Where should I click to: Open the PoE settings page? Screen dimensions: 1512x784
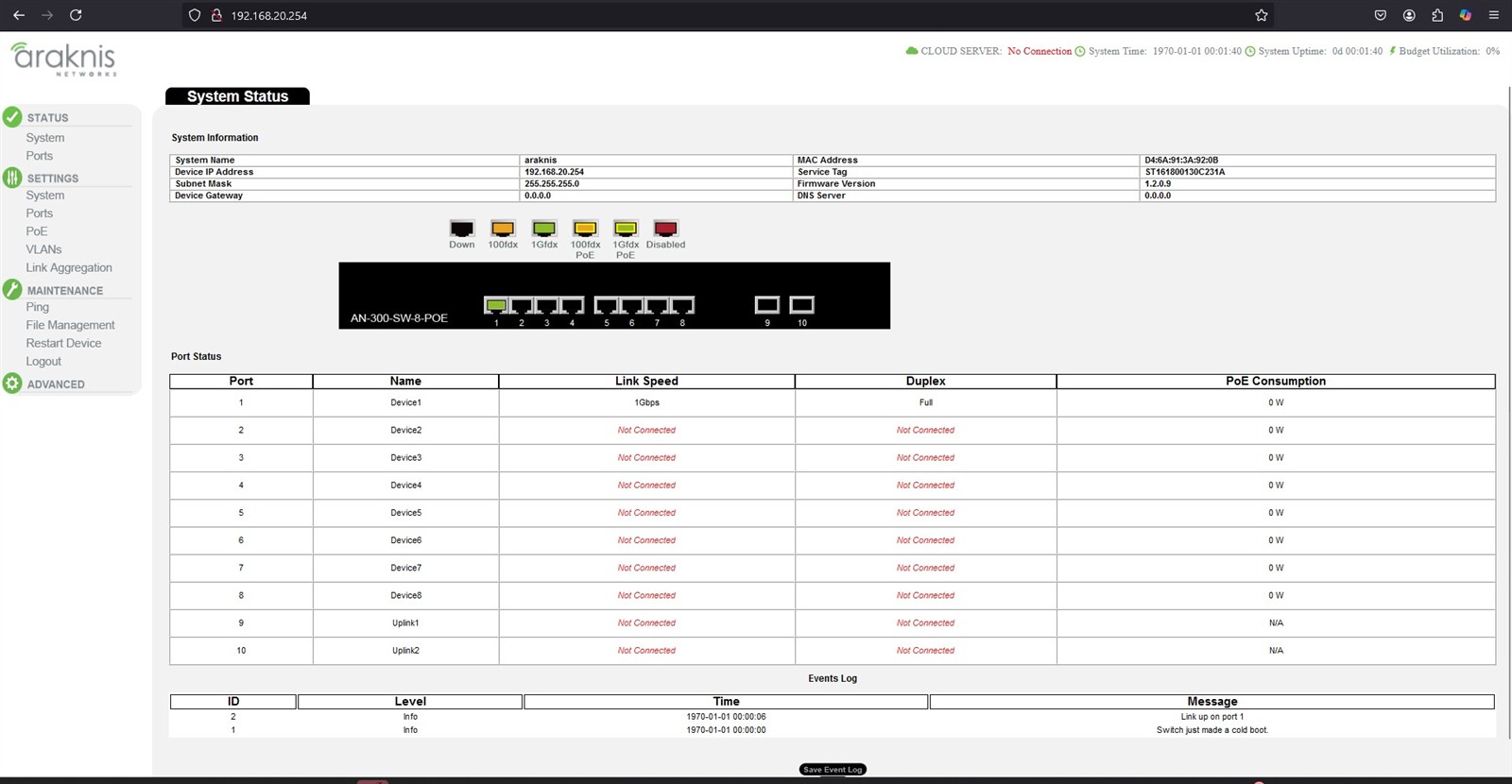coord(37,231)
